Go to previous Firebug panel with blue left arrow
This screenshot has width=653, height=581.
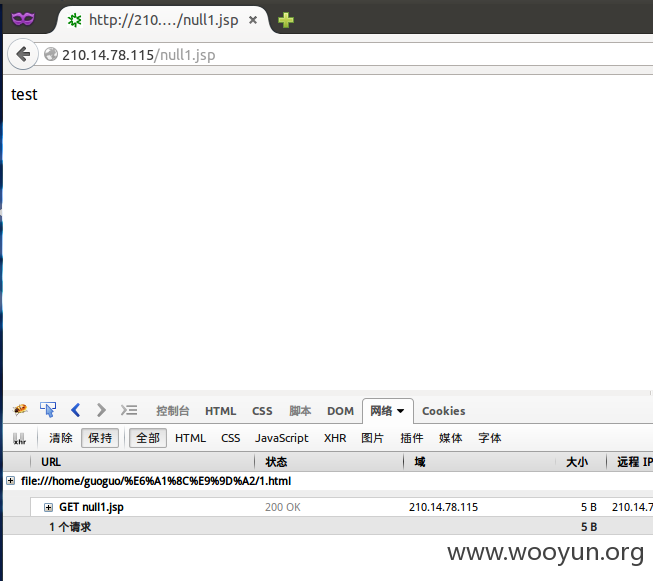point(75,410)
